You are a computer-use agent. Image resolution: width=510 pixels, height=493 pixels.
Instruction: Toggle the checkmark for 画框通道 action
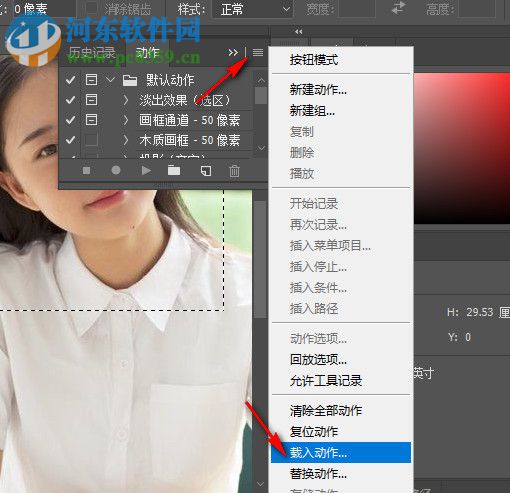click(x=70, y=120)
